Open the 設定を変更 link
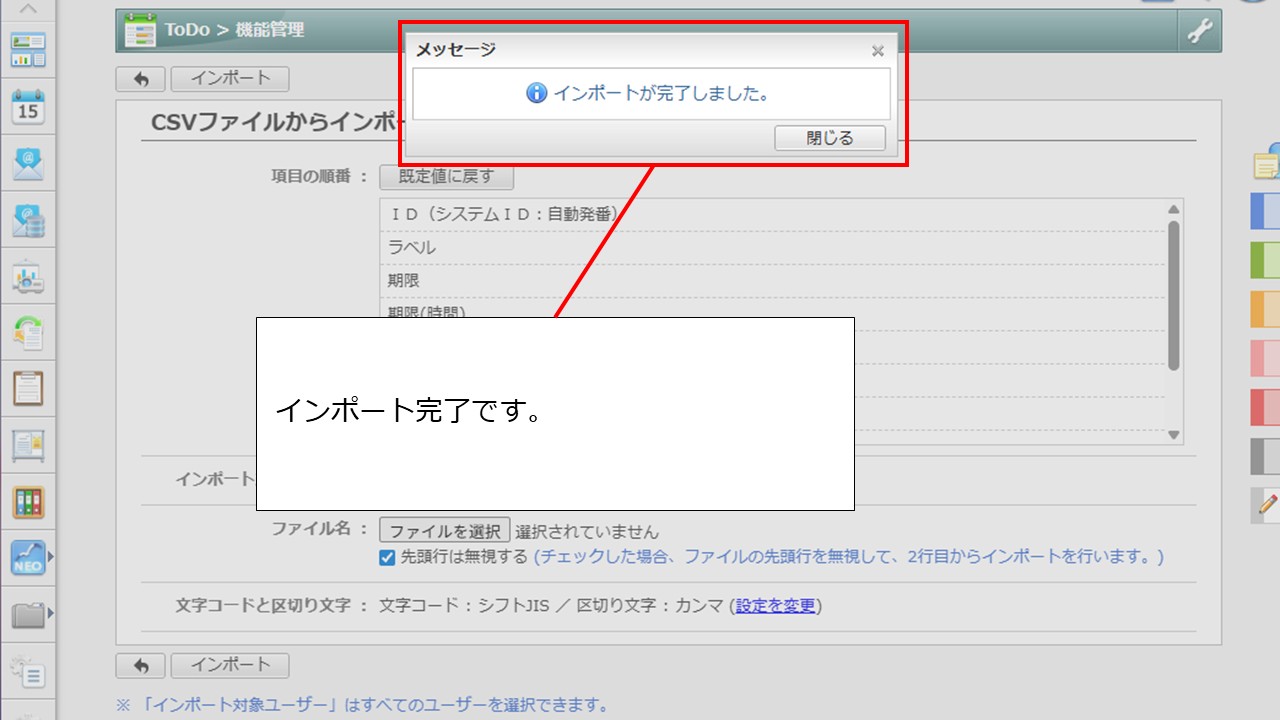The image size is (1280, 720). [x=776, y=606]
